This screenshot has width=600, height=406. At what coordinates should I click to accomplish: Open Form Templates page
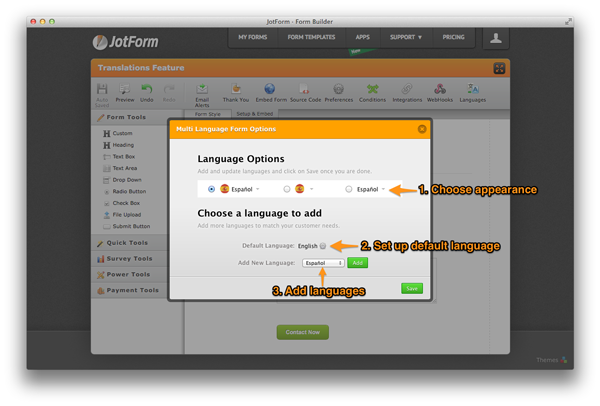[x=311, y=37]
